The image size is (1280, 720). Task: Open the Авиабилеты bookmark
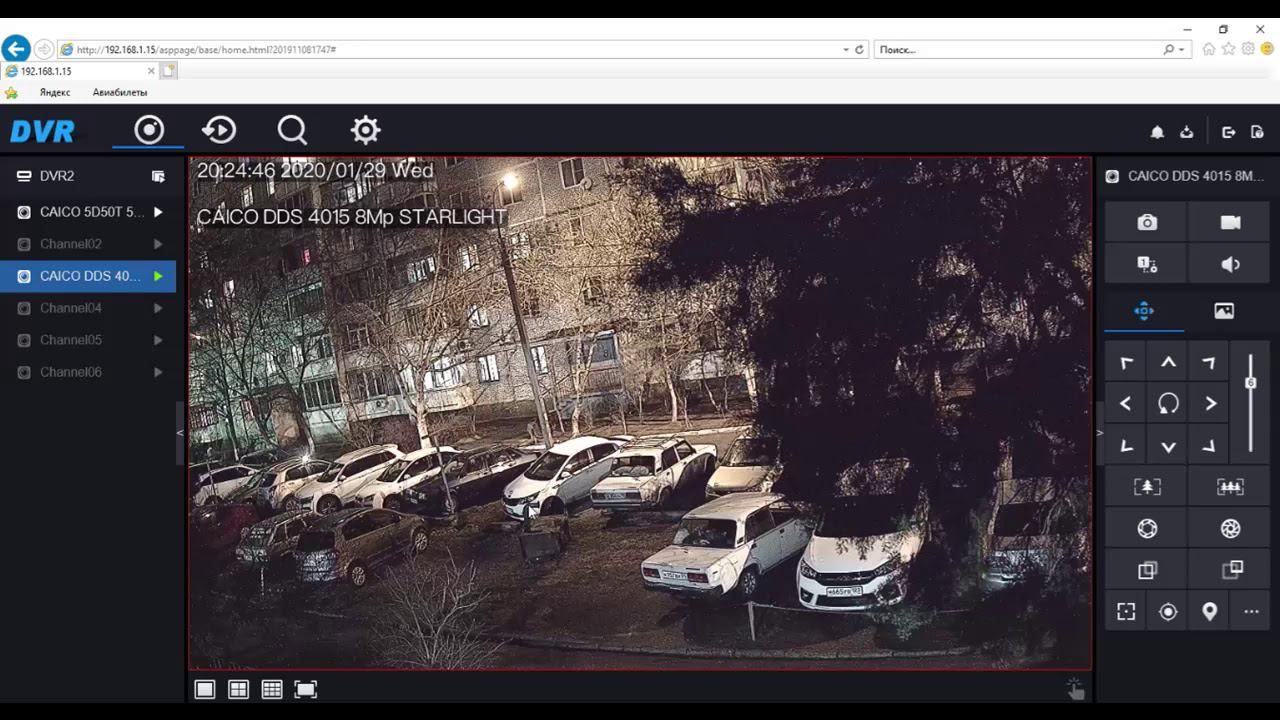click(x=120, y=92)
